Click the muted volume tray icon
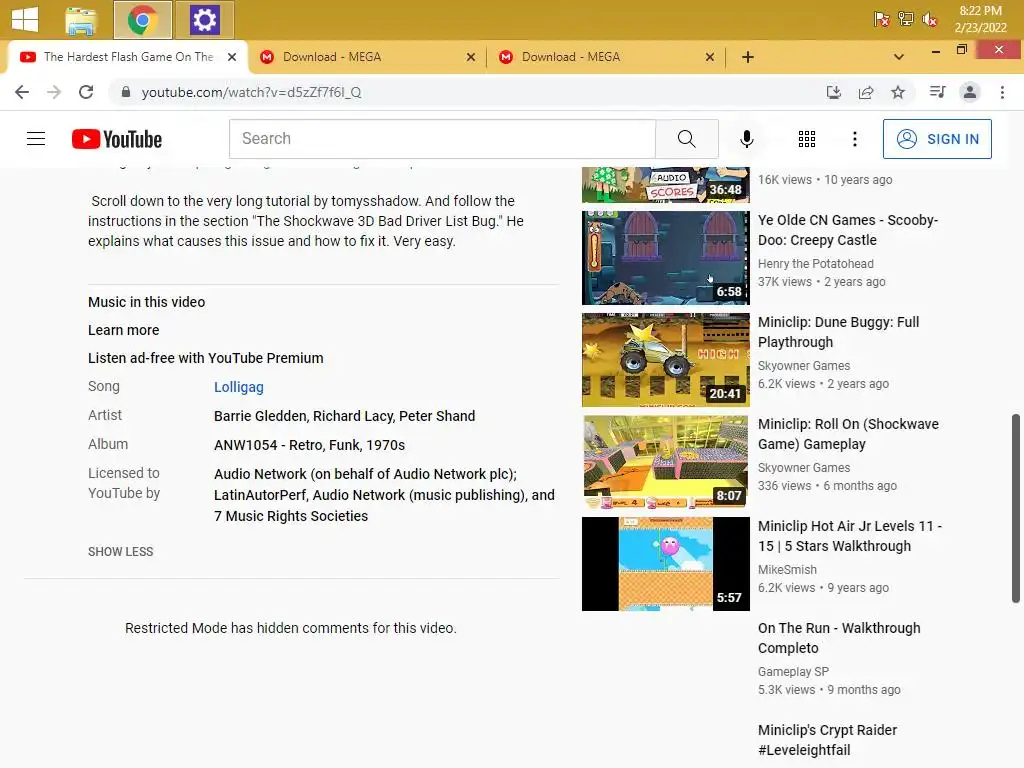This screenshot has width=1024, height=768. click(x=930, y=20)
